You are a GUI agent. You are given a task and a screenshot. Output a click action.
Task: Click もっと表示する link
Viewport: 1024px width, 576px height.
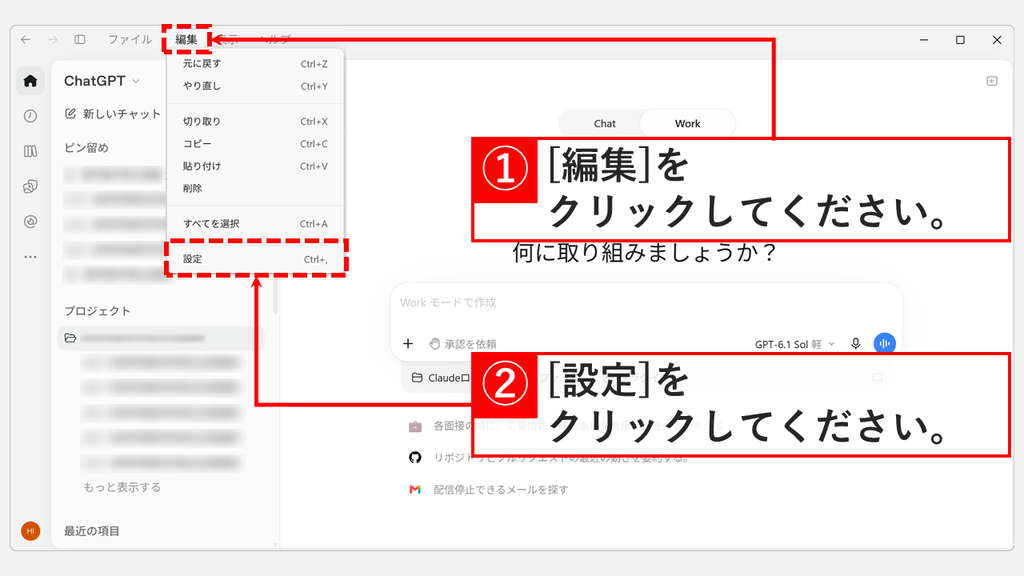[121, 487]
